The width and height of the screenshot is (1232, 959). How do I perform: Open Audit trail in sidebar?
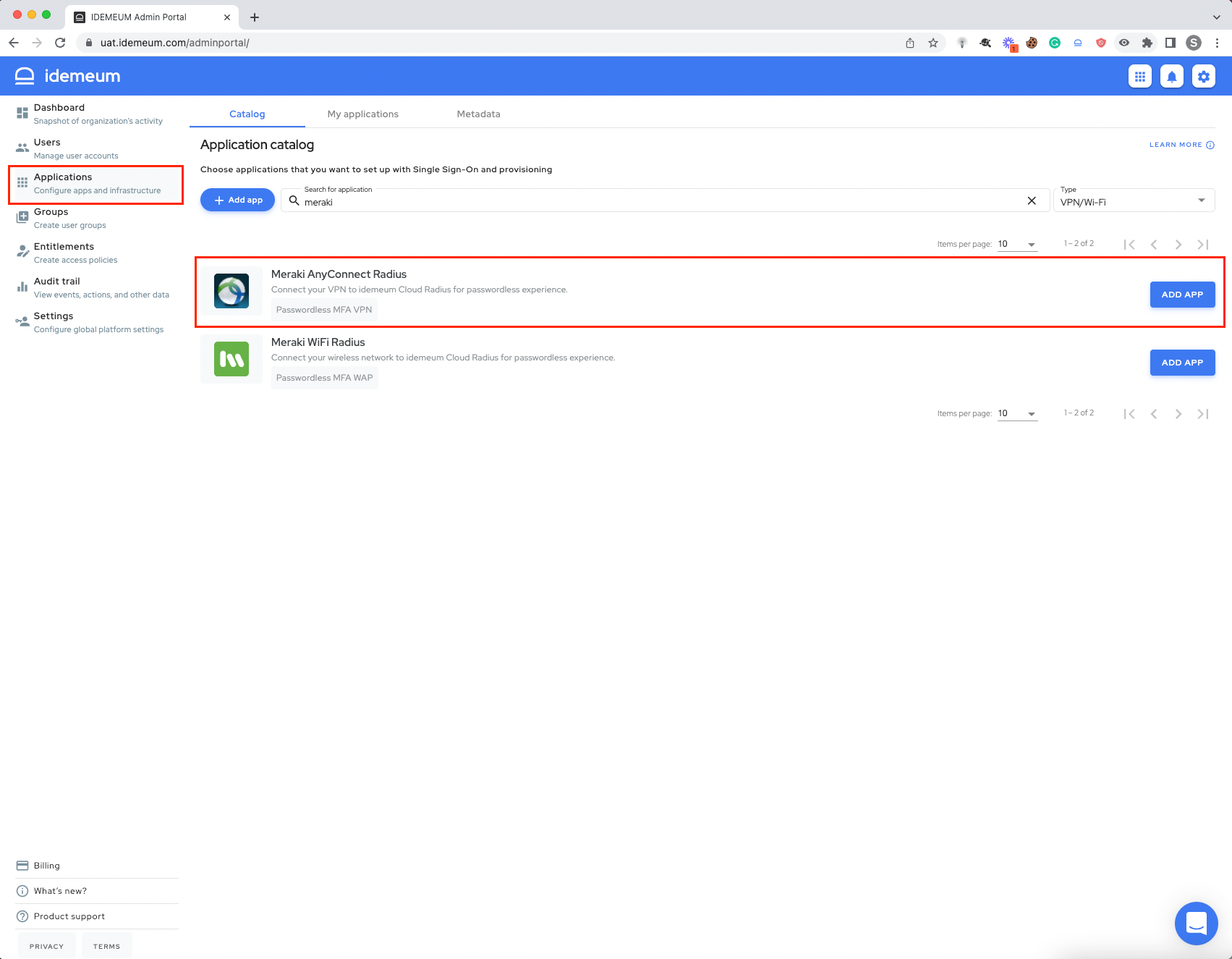(x=95, y=287)
